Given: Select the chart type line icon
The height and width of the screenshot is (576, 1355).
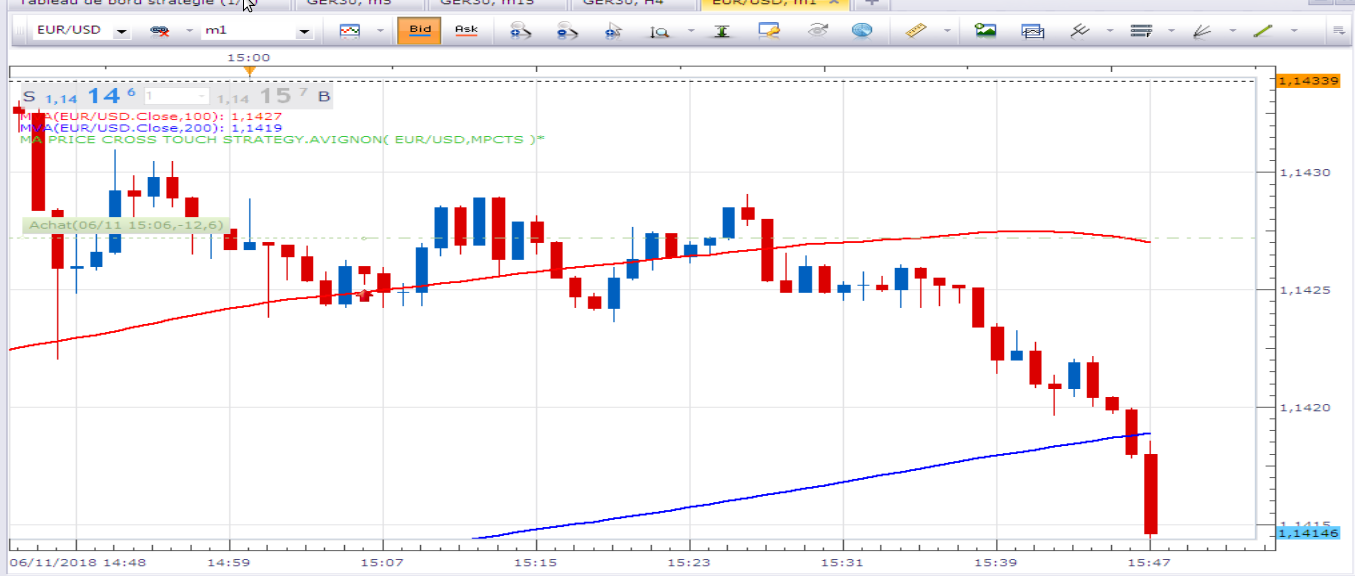Looking at the screenshot, I should pos(349,31).
